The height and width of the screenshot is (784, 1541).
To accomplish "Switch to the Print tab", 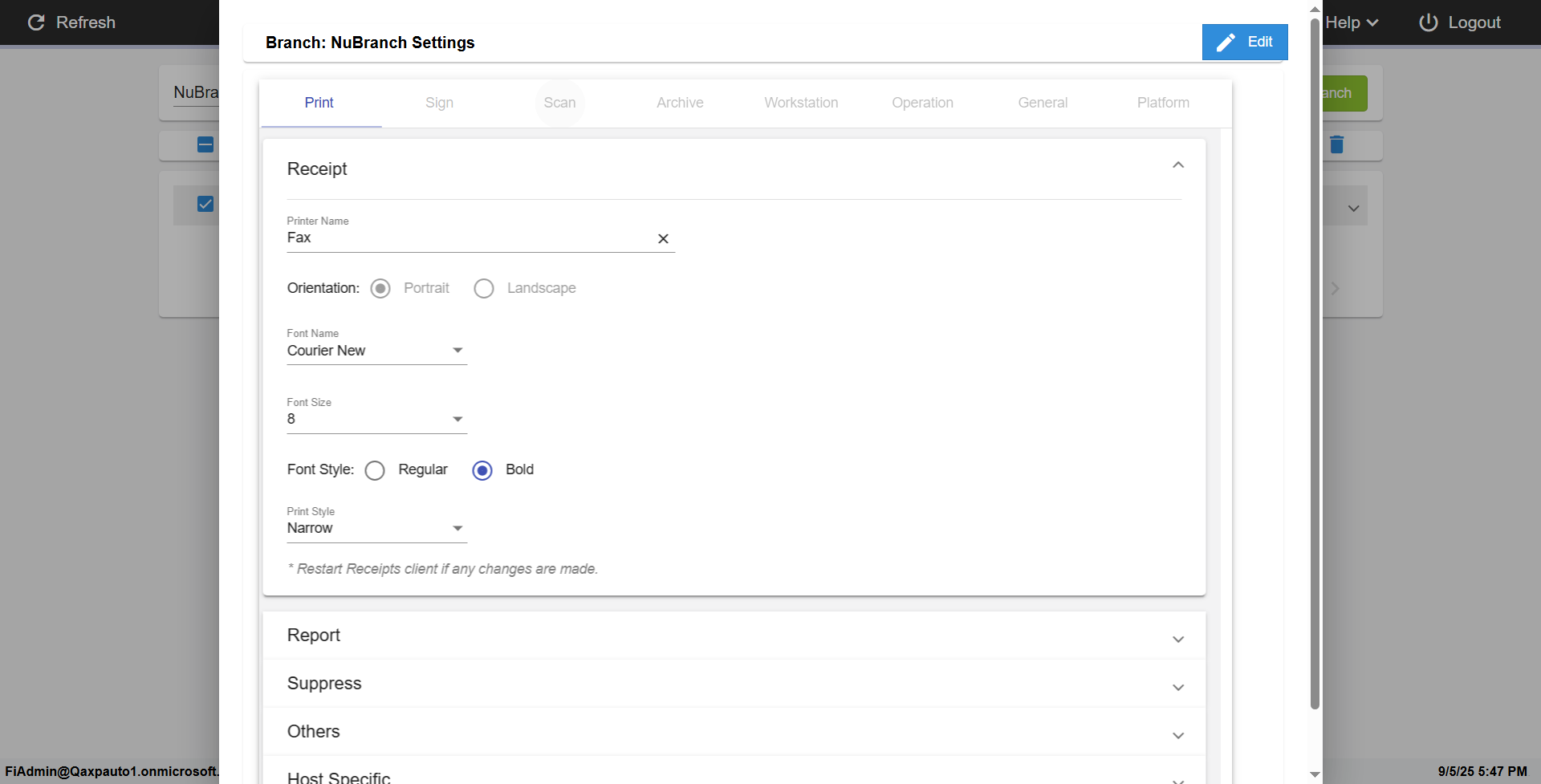I will click(x=319, y=103).
